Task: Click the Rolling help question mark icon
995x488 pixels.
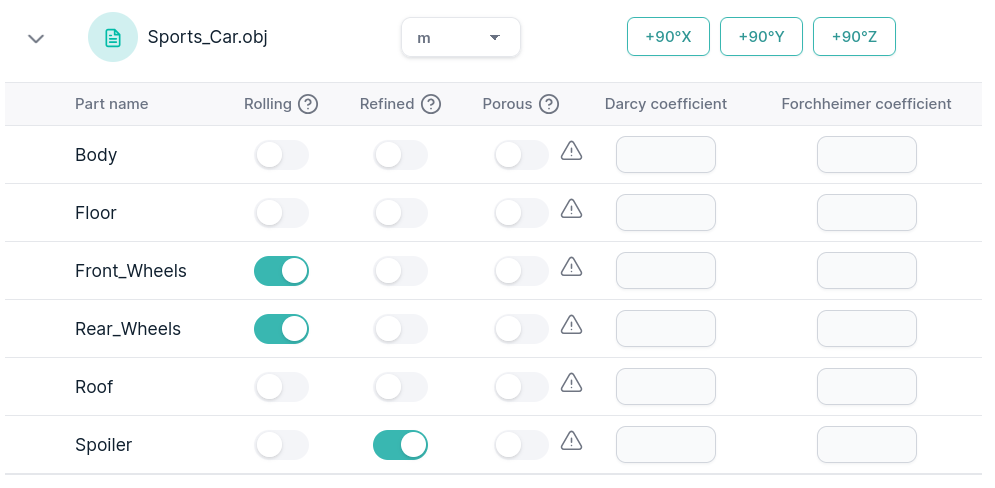Action: 308,104
